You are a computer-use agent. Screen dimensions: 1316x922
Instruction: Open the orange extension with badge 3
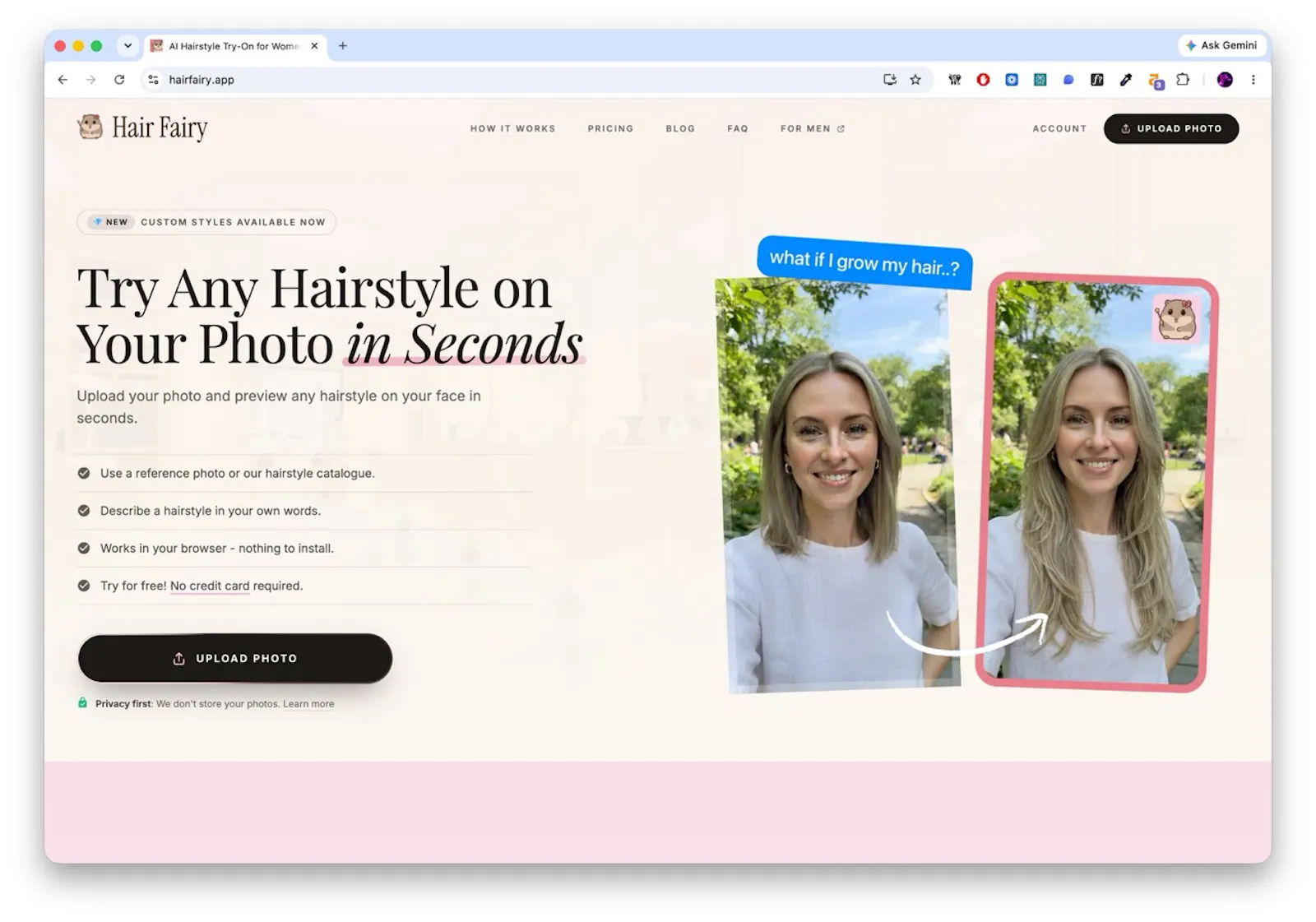tap(1156, 81)
